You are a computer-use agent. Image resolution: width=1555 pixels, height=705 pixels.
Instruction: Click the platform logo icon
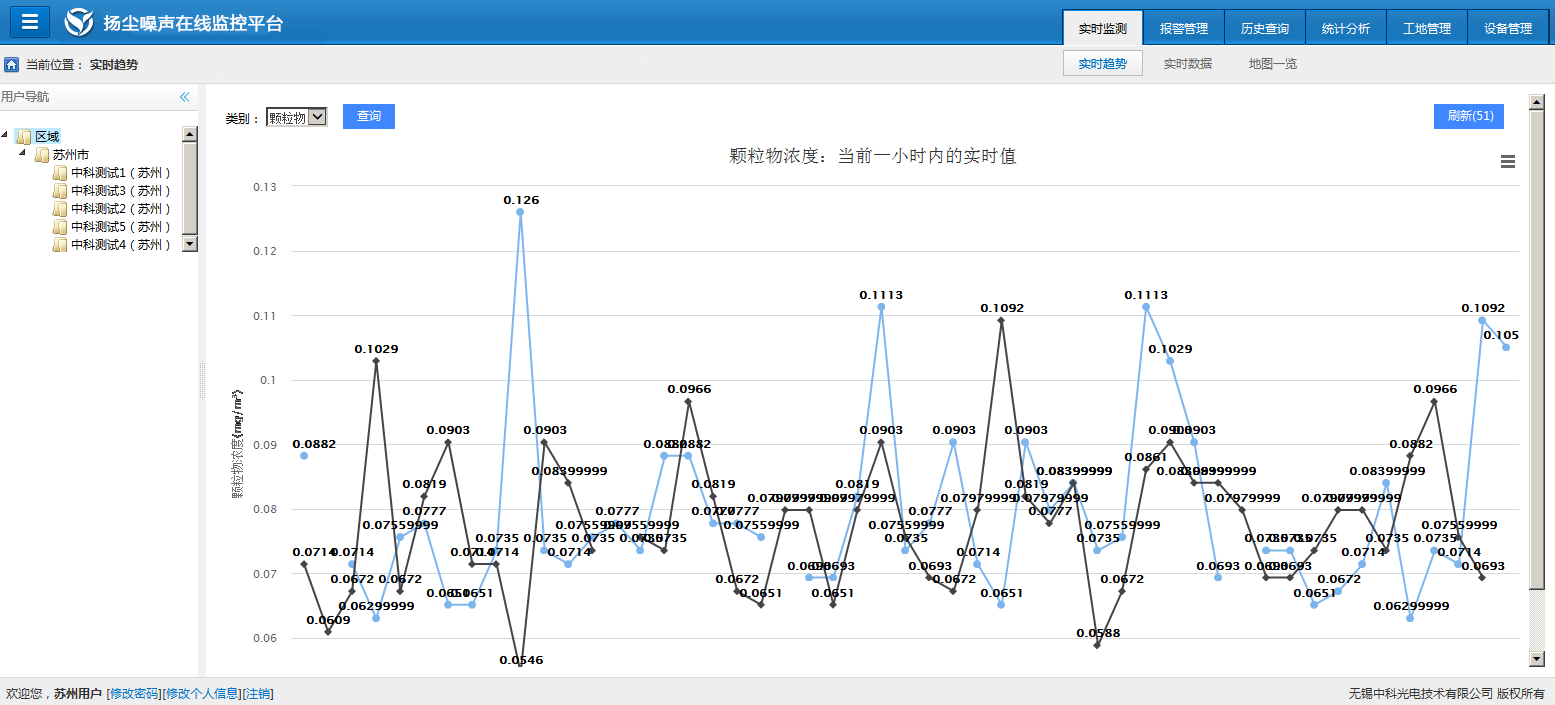coord(79,23)
